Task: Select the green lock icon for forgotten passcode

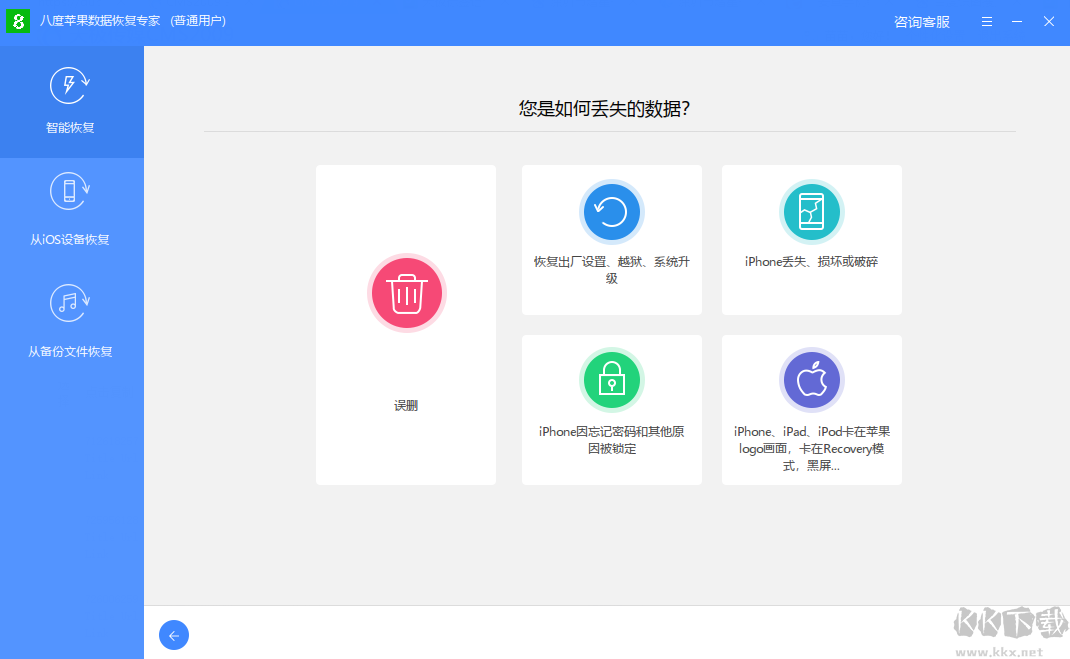Action: tap(611, 380)
